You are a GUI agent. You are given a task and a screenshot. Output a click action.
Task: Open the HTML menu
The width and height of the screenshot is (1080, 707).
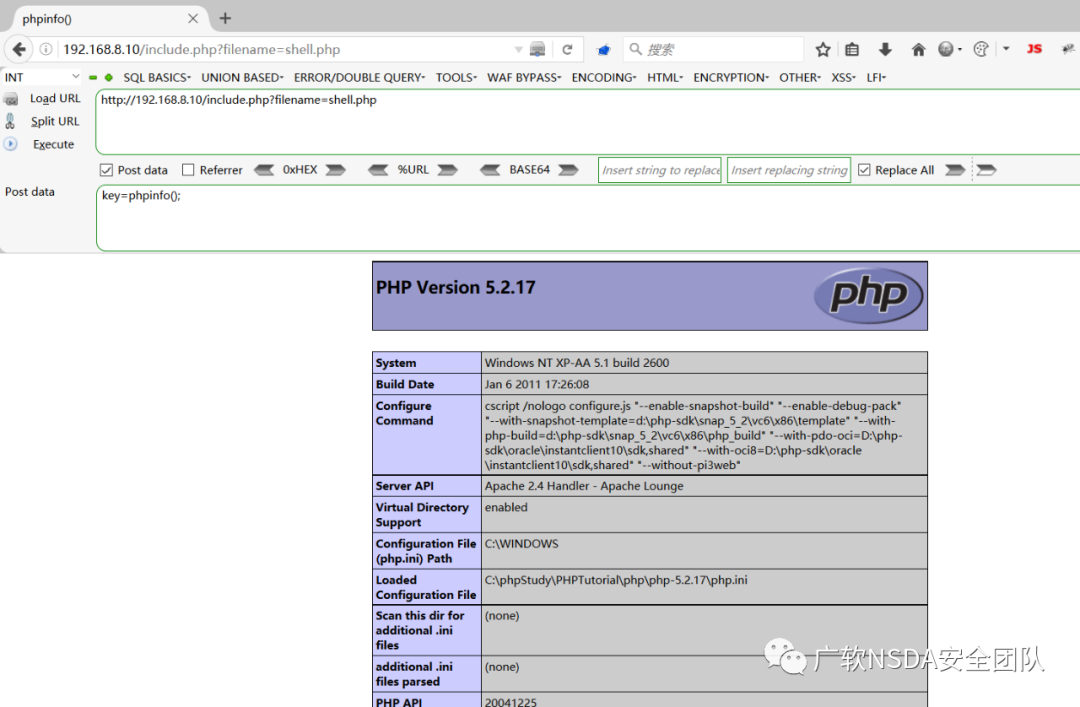(x=665, y=78)
